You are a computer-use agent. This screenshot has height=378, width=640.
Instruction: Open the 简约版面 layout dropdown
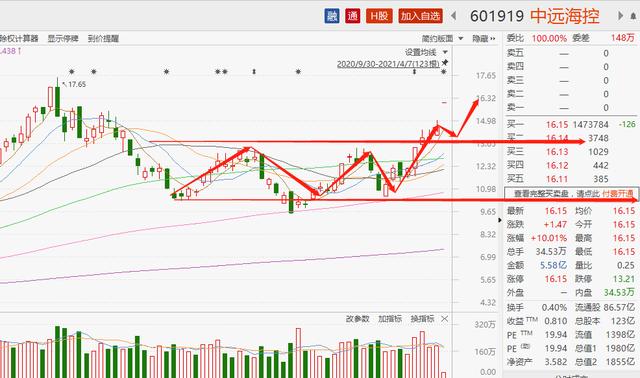(x=442, y=39)
